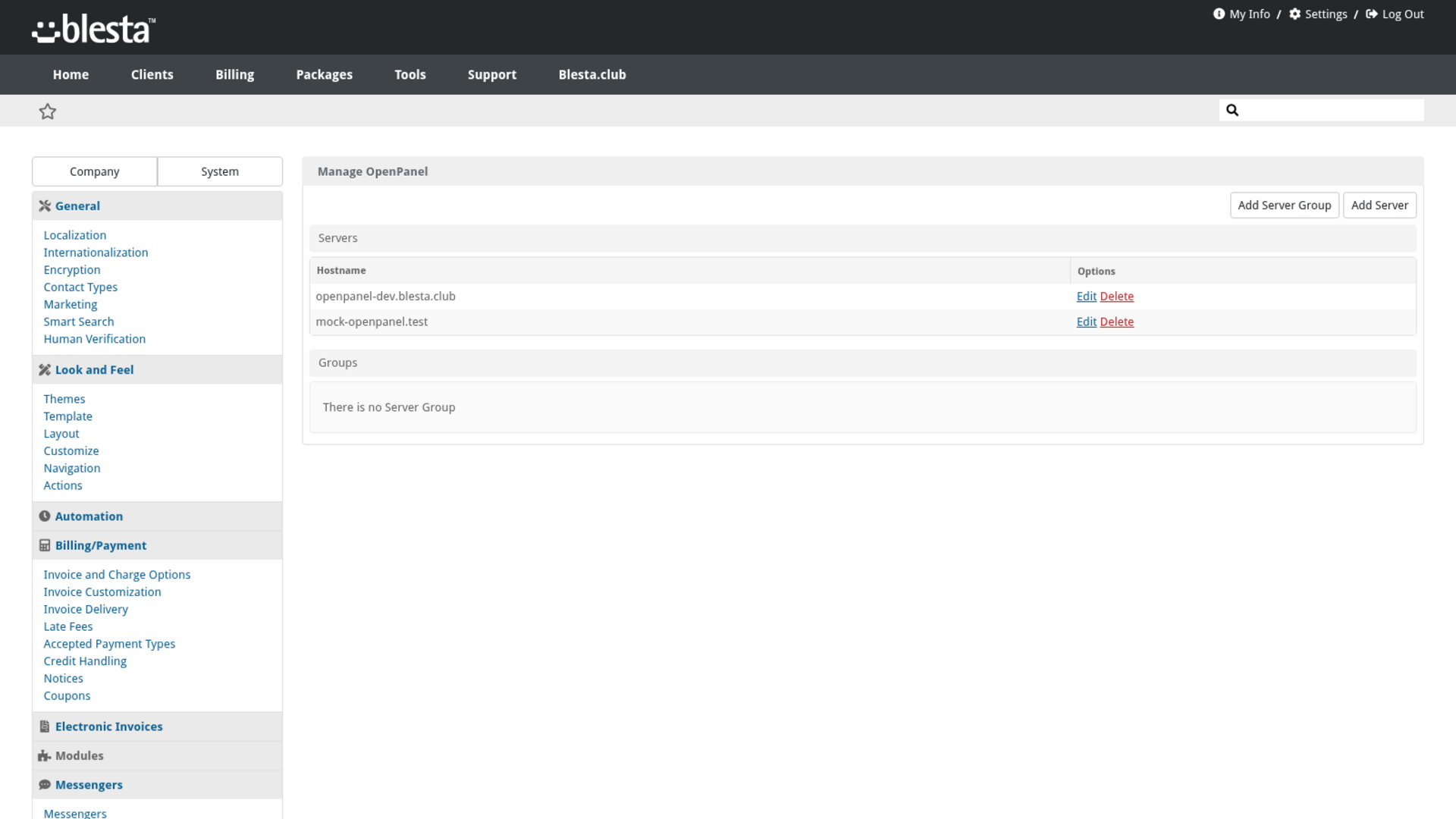The height and width of the screenshot is (819, 1456).
Task: Click the General section tools icon
Action: 45,206
